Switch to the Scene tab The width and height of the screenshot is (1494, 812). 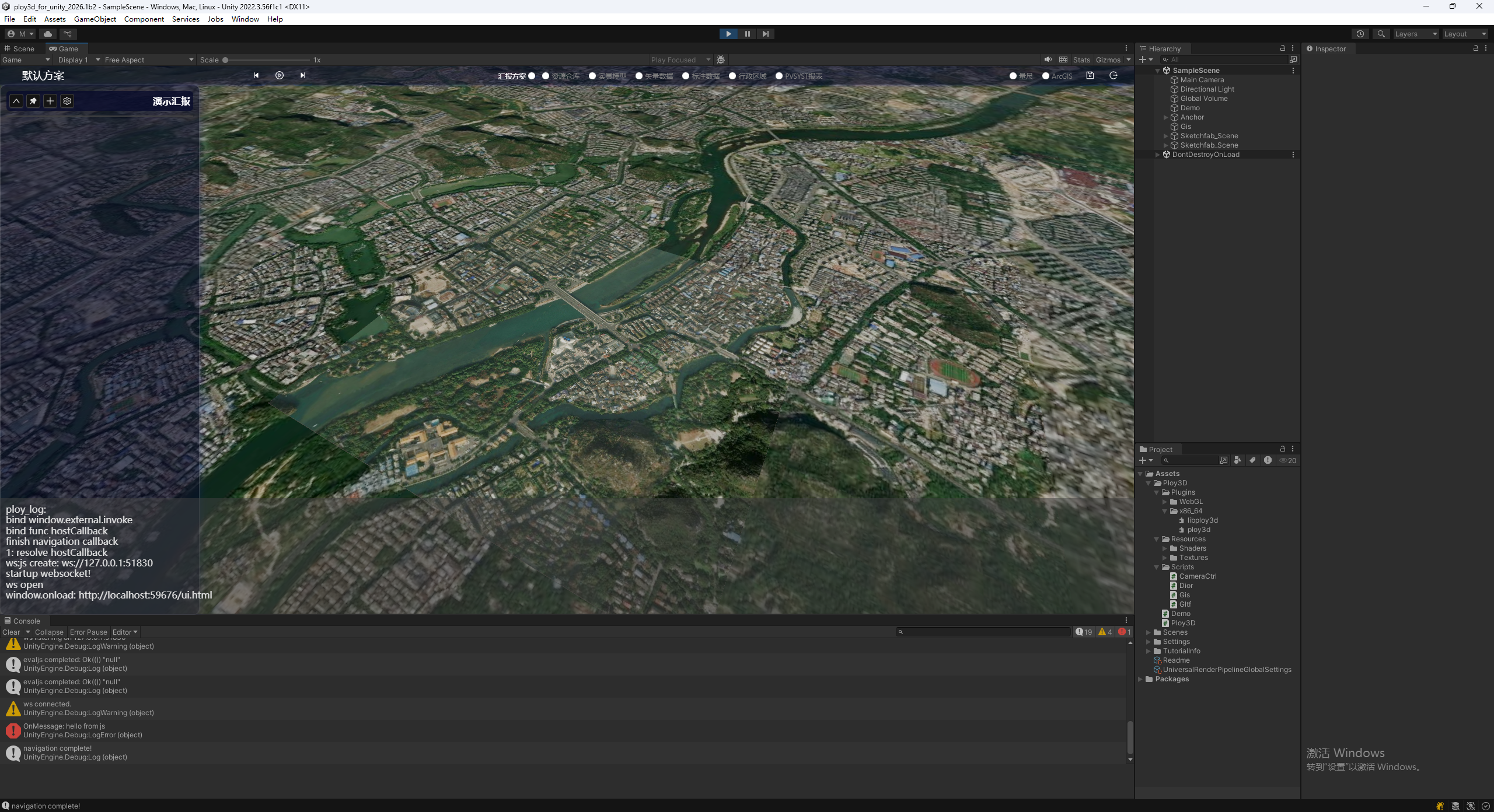(x=20, y=48)
